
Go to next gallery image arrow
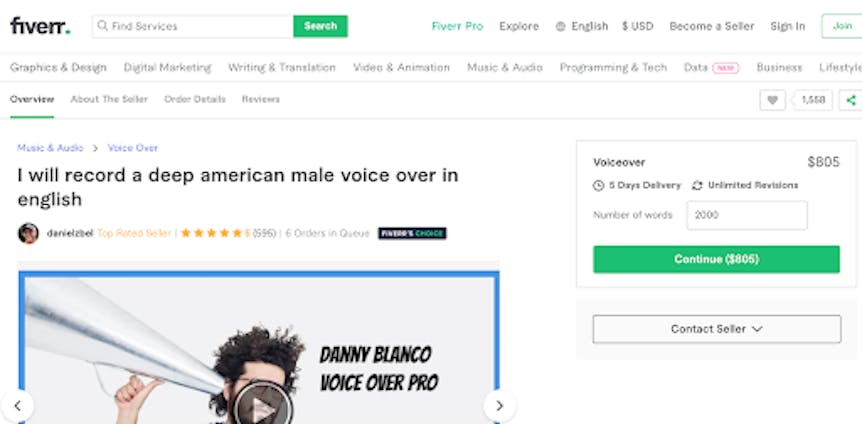click(499, 406)
